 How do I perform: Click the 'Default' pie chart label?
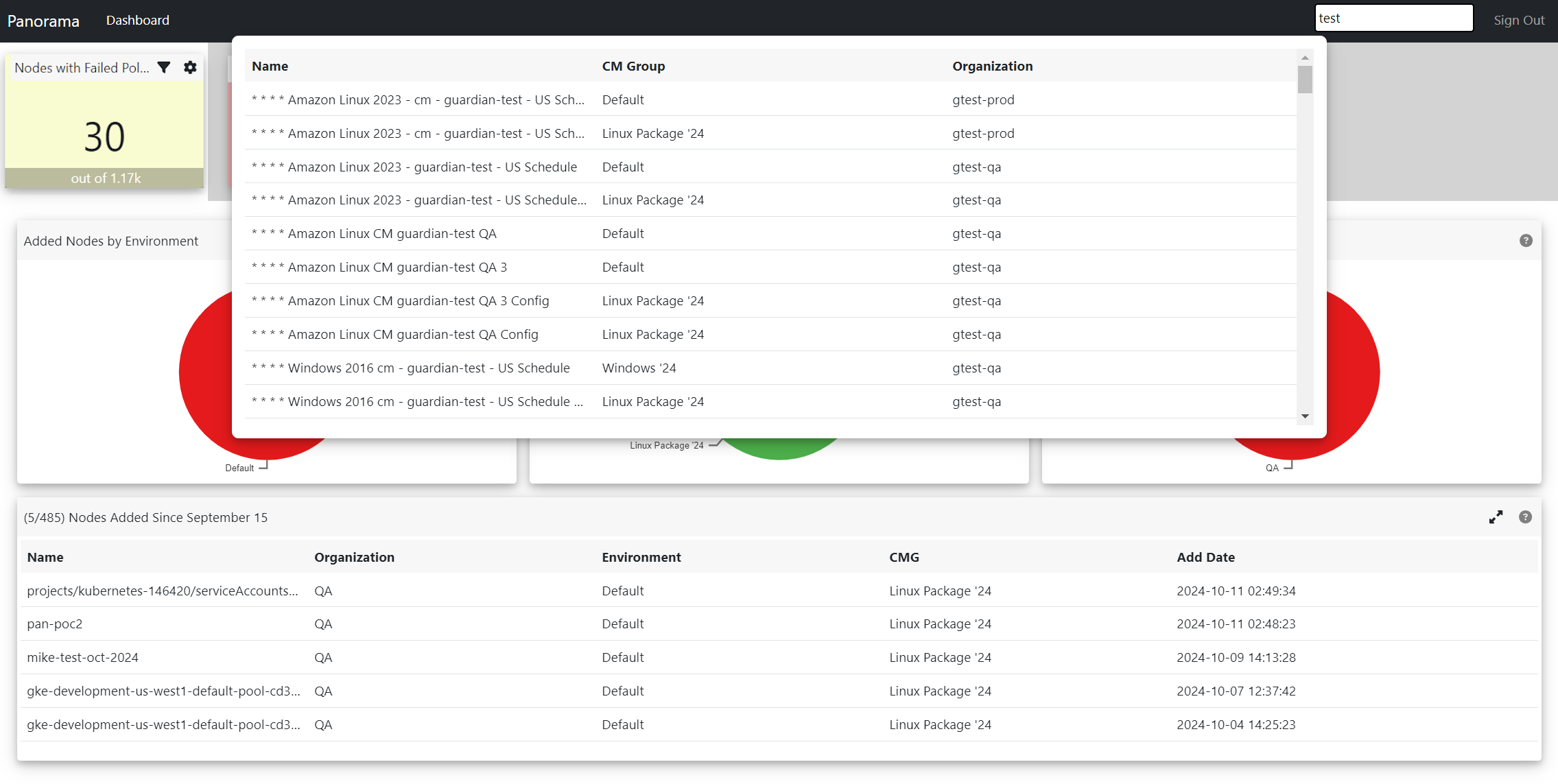pyautogui.click(x=239, y=468)
